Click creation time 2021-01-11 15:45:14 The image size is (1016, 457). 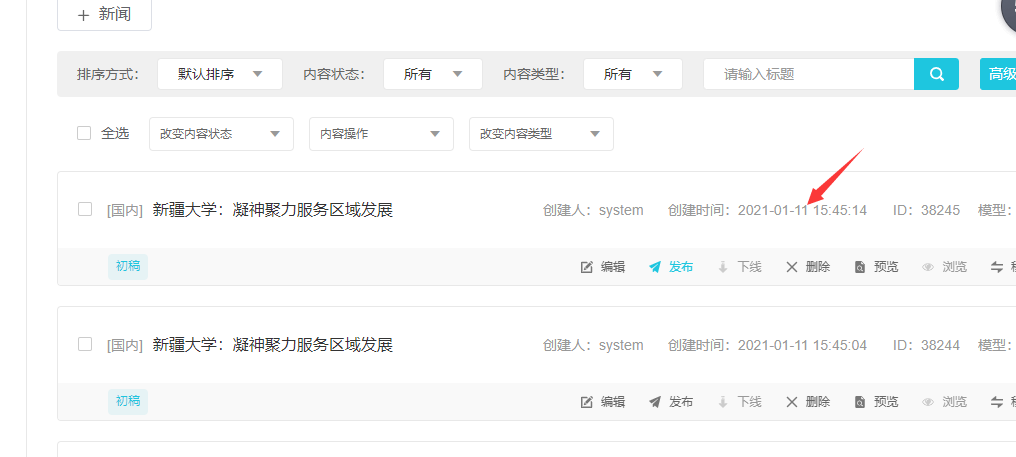click(802, 210)
